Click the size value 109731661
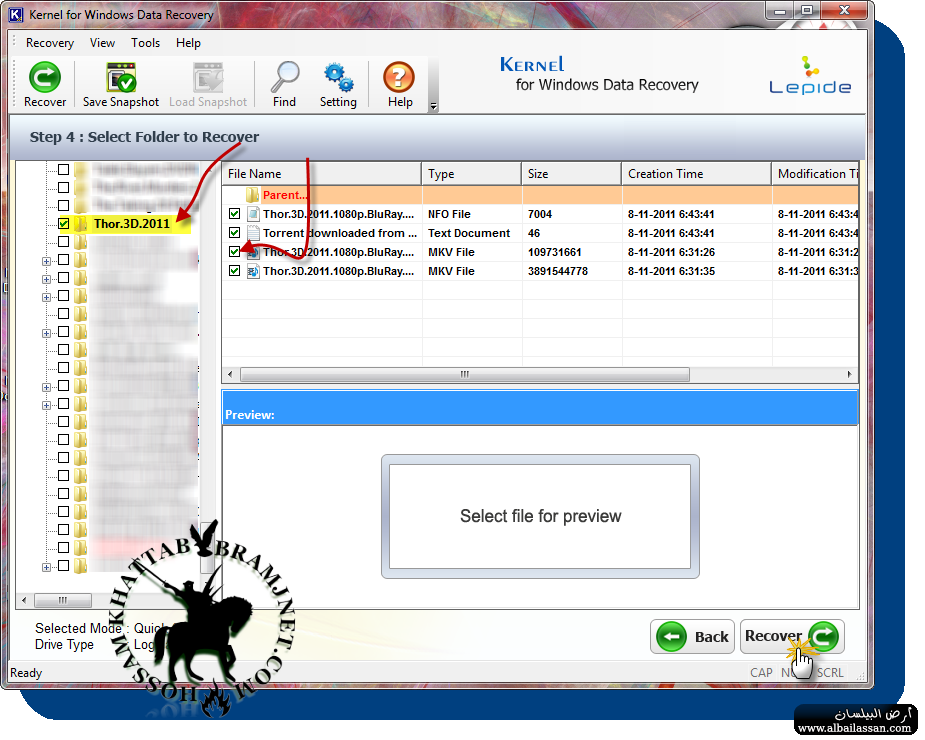The width and height of the screenshot is (925, 740). tap(555, 252)
